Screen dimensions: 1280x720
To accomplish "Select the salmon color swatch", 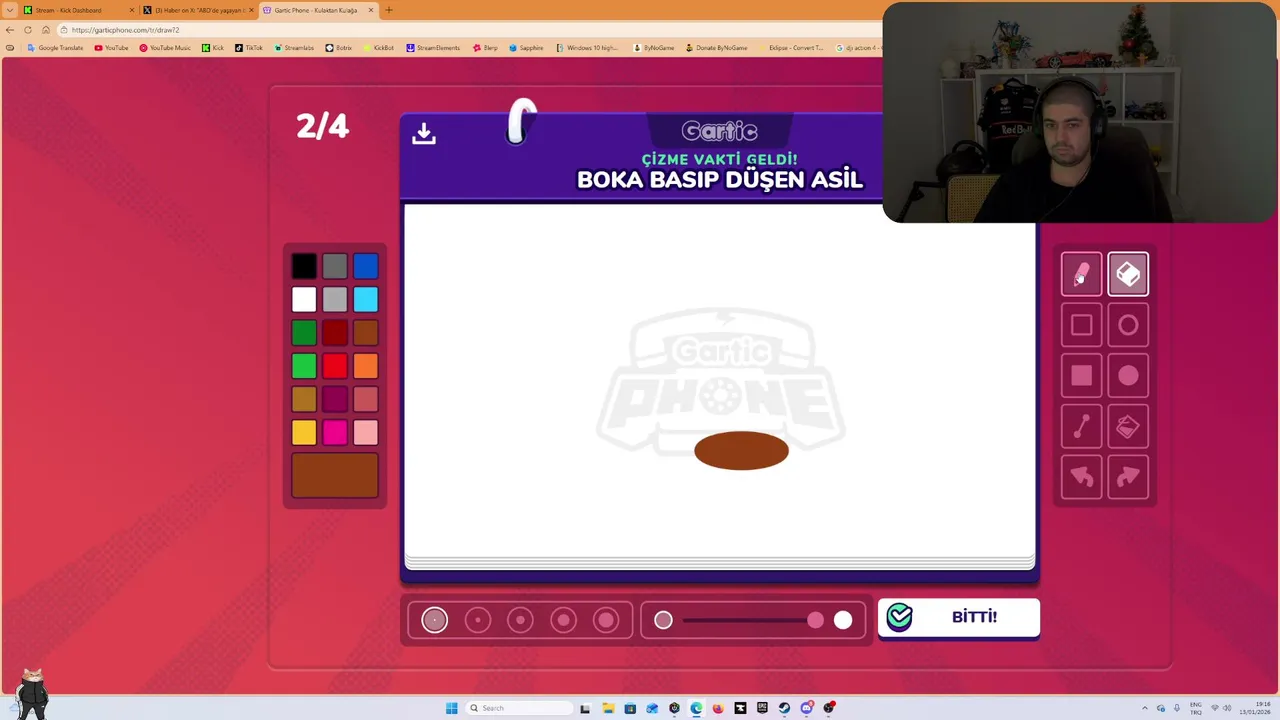I will point(365,399).
